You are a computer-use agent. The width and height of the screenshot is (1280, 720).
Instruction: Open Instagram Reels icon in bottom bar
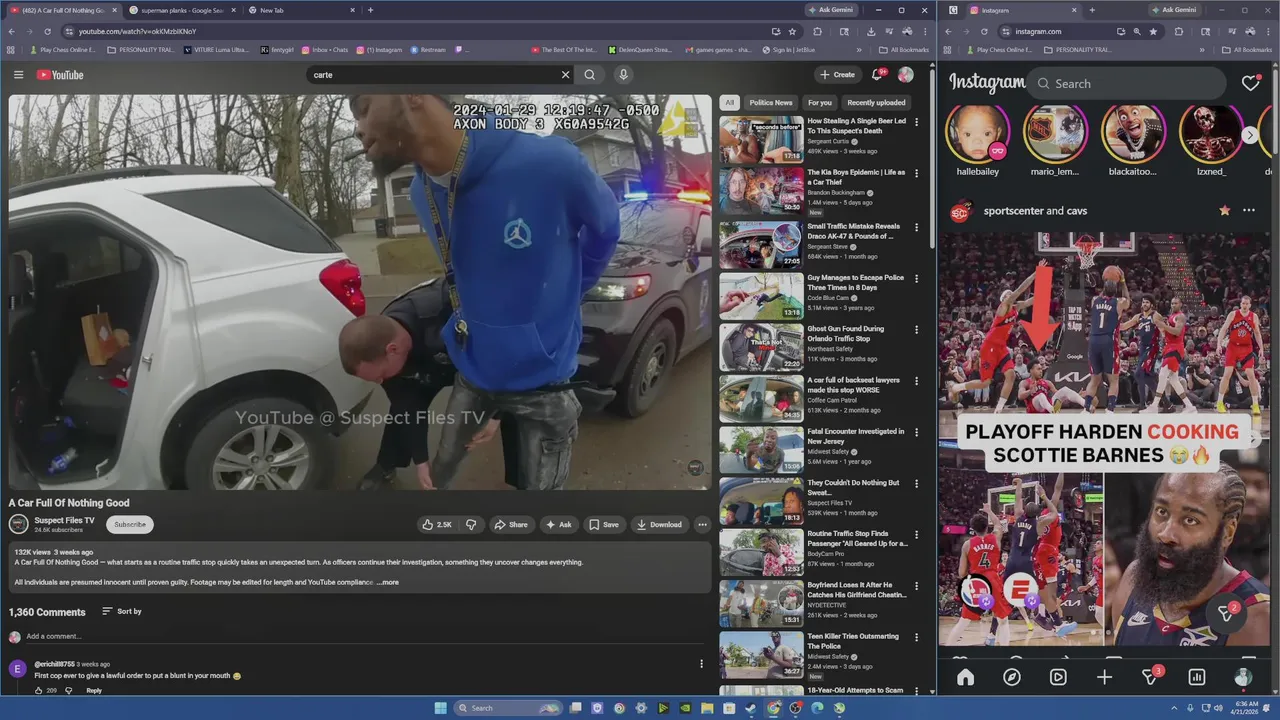click(x=1058, y=677)
